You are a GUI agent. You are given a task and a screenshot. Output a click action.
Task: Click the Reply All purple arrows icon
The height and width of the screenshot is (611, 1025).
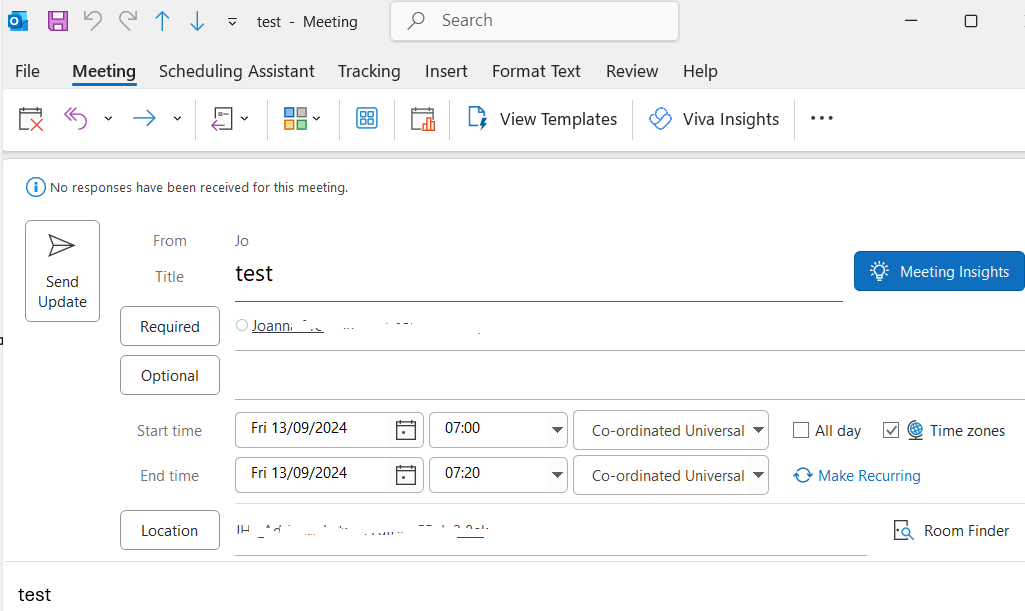coord(76,118)
